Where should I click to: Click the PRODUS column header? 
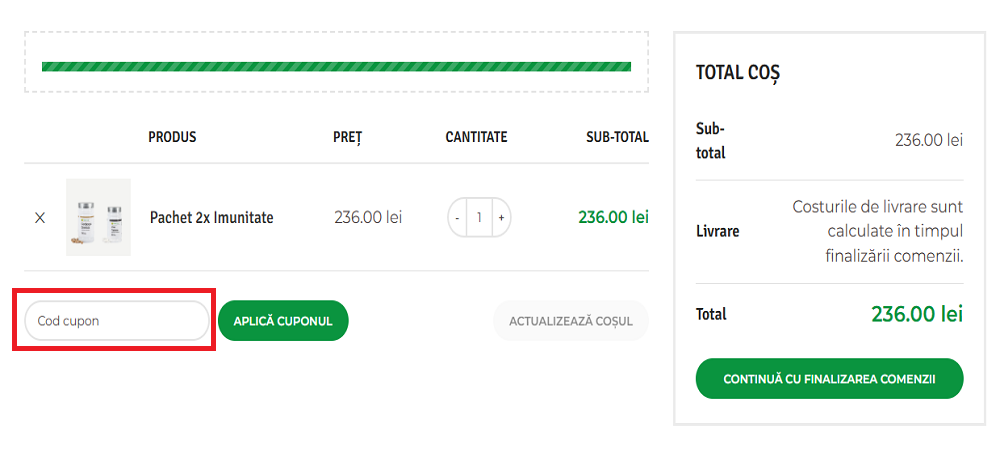click(x=172, y=137)
